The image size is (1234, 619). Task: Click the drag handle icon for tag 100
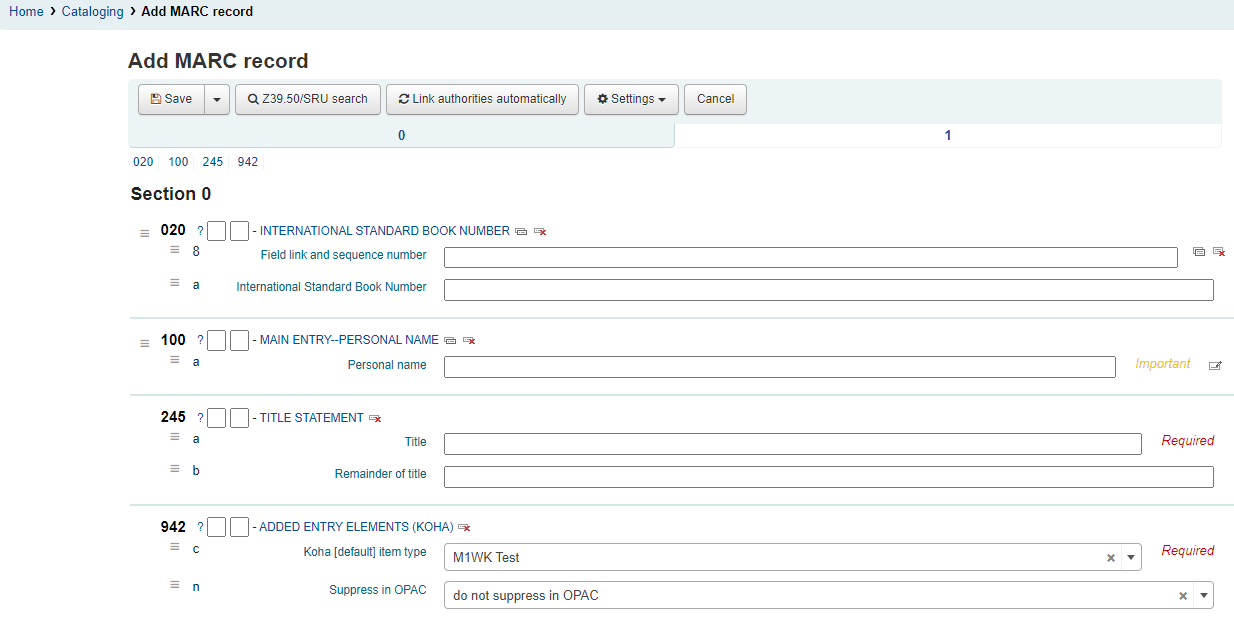click(x=145, y=343)
